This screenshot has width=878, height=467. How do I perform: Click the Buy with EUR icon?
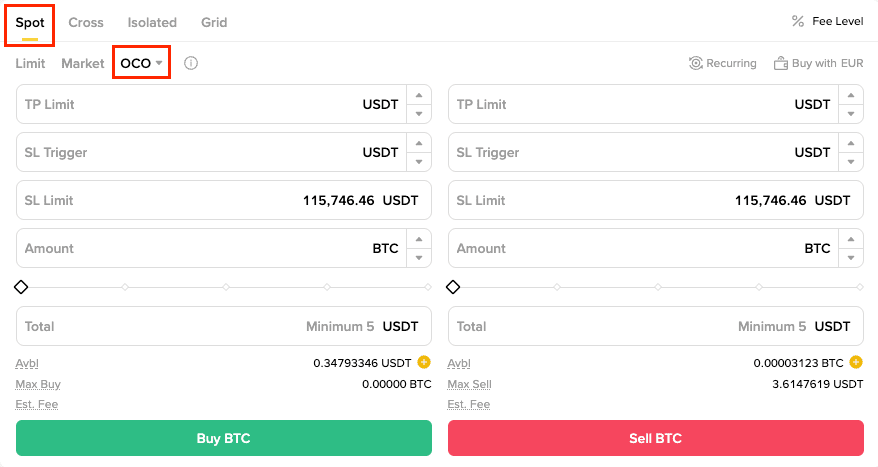click(781, 63)
